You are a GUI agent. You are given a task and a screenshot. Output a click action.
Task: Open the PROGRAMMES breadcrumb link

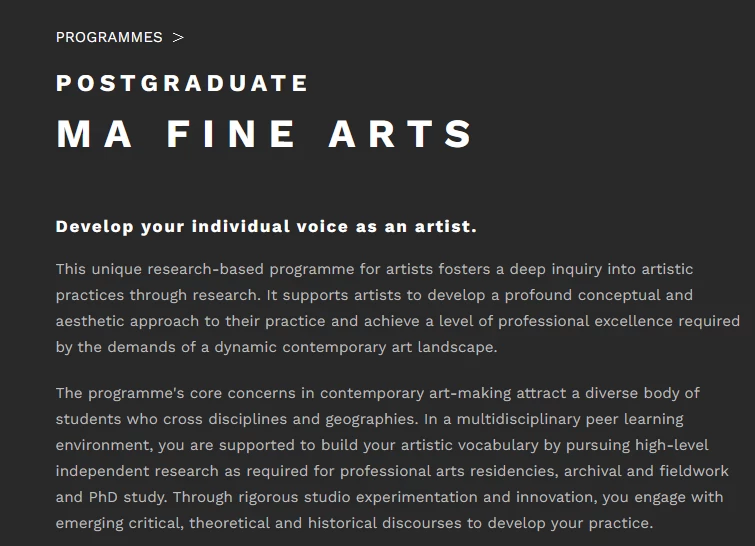tap(109, 37)
